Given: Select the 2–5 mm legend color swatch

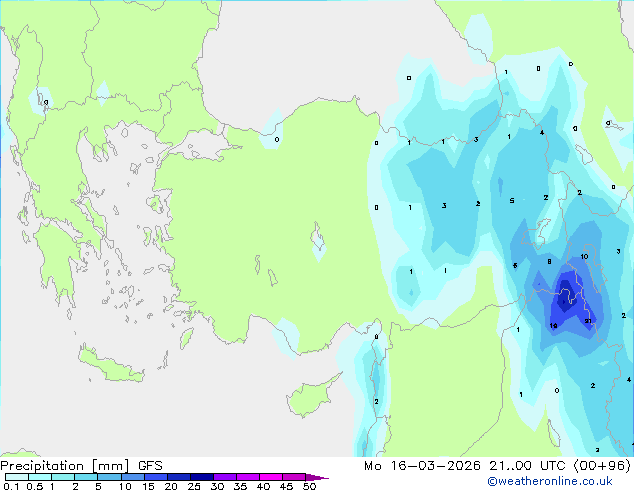Looking at the screenshot, I should click(x=86, y=477).
